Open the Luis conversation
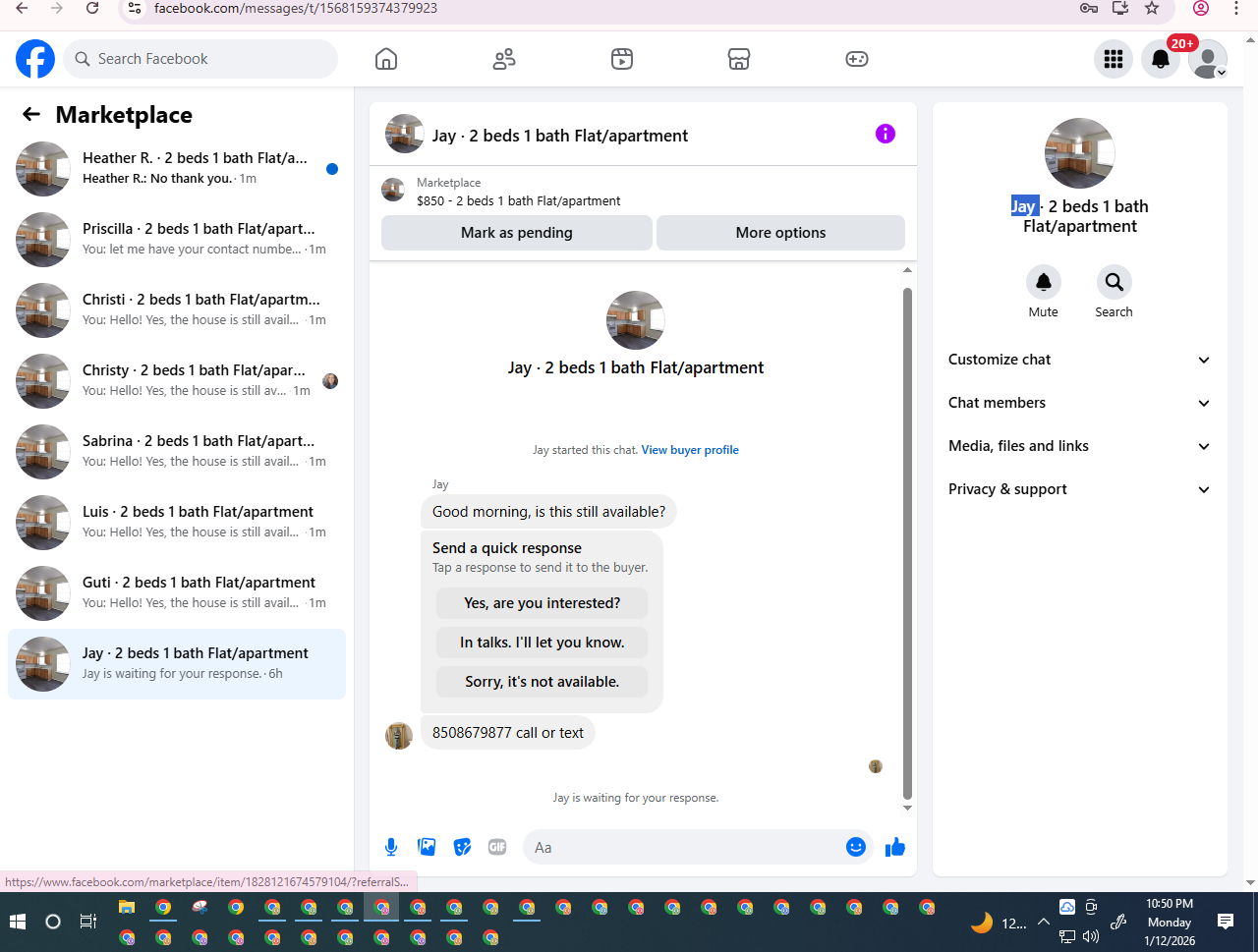1258x952 pixels. tap(177, 523)
